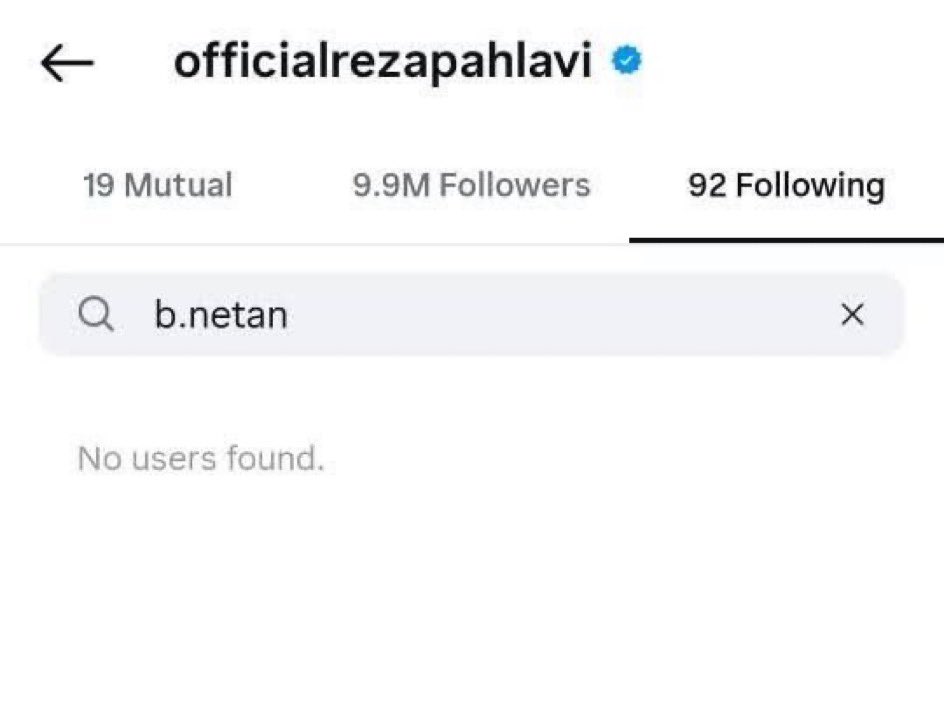
Task: Return to profile via back arrow
Action: click(x=67, y=63)
